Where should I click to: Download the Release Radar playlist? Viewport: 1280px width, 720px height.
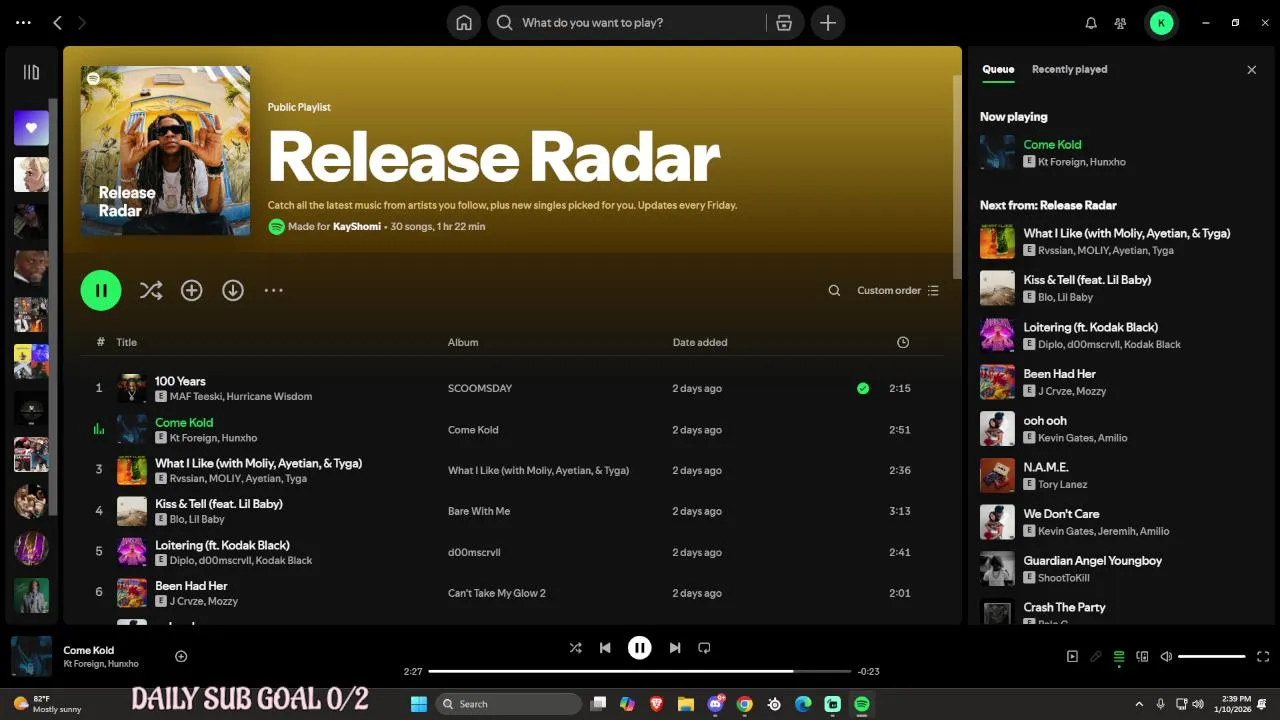pyautogui.click(x=233, y=290)
